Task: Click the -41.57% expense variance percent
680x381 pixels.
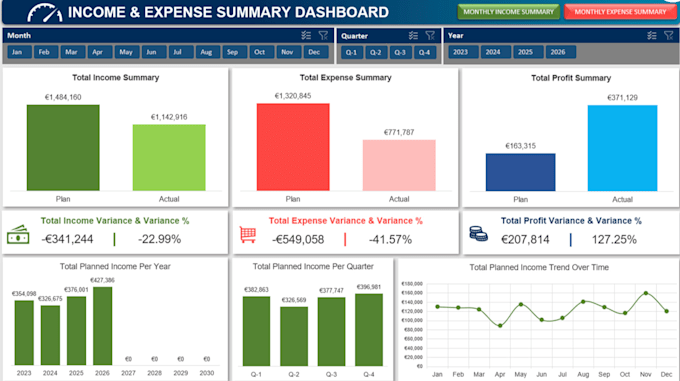Action: pyautogui.click(x=390, y=240)
